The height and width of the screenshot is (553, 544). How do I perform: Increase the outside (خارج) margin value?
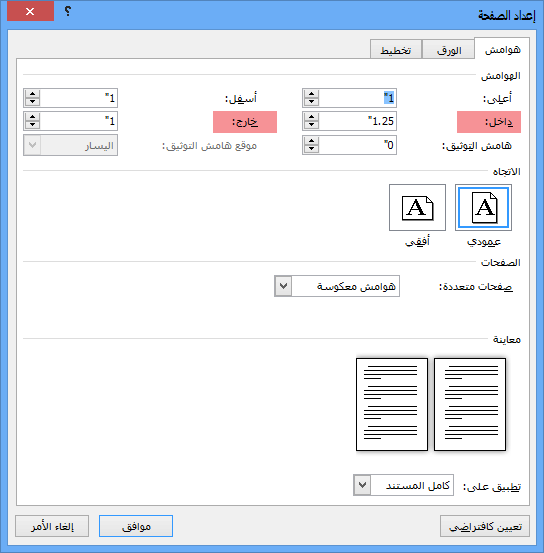(x=32, y=117)
